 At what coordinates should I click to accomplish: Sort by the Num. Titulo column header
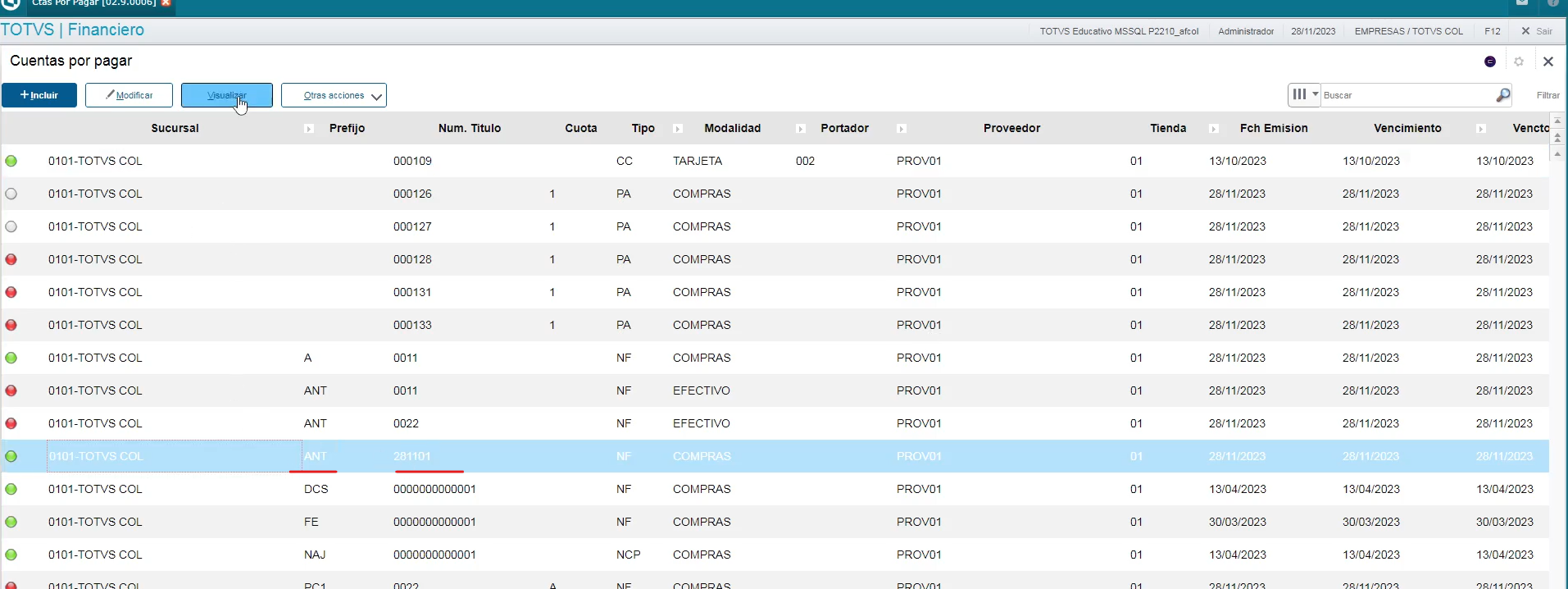[470, 128]
